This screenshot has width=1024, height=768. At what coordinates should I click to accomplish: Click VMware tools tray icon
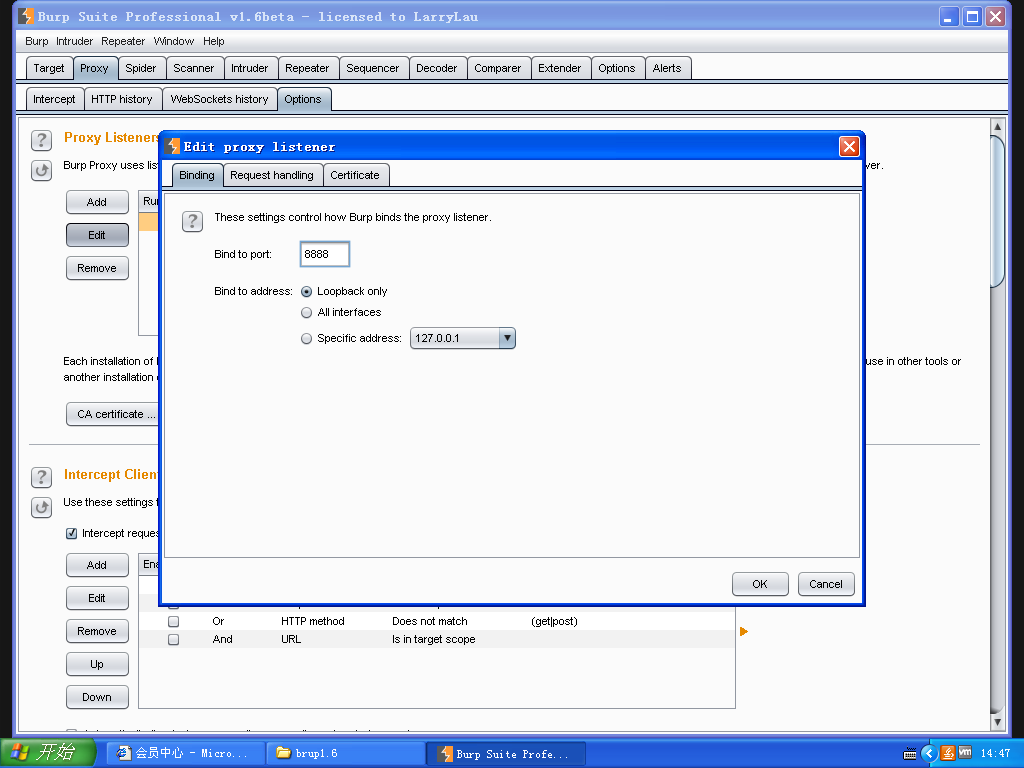965,752
